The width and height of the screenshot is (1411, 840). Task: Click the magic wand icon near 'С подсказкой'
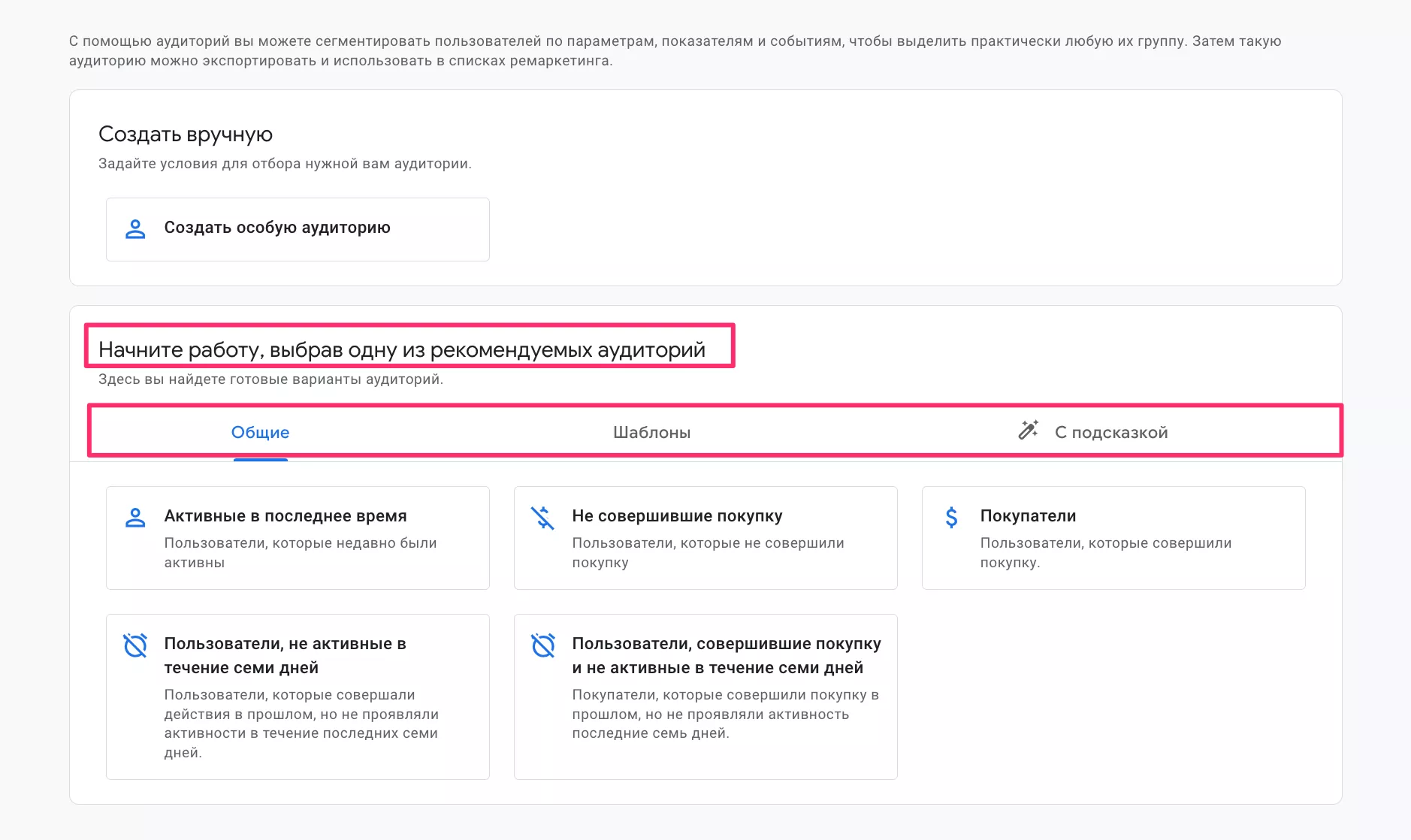tap(1026, 430)
